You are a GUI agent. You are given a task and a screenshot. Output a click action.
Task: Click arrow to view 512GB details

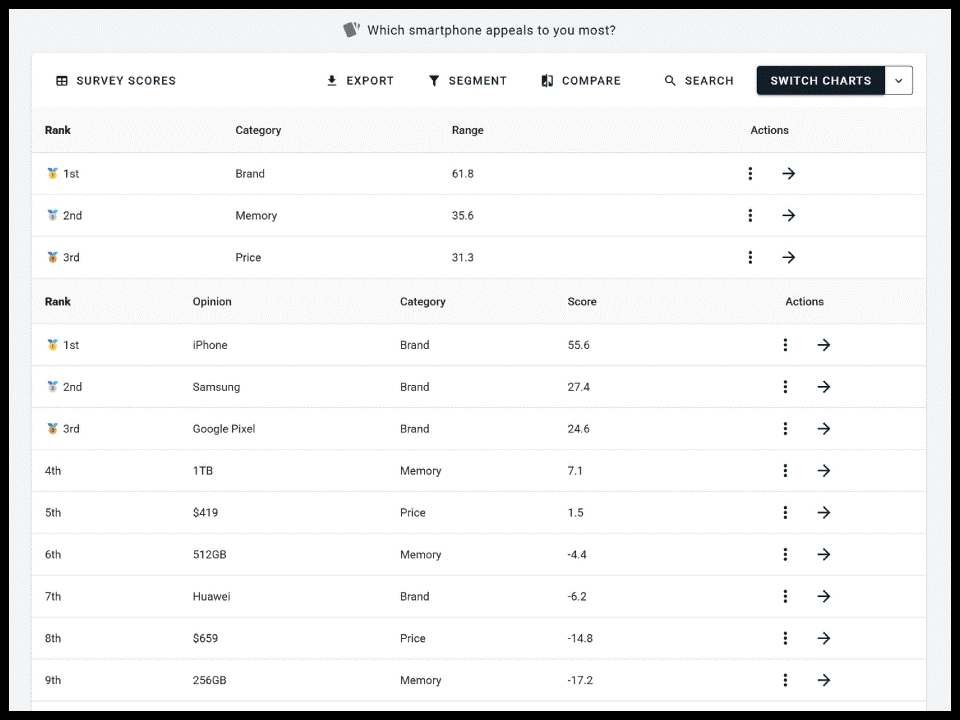pyautogui.click(x=823, y=554)
